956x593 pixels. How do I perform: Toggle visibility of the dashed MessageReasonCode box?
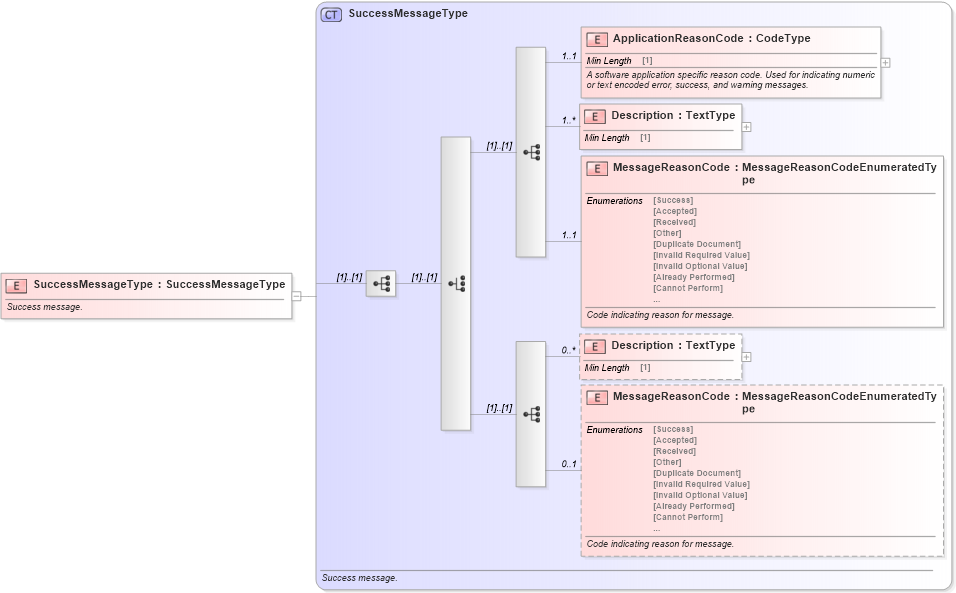[597, 397]
